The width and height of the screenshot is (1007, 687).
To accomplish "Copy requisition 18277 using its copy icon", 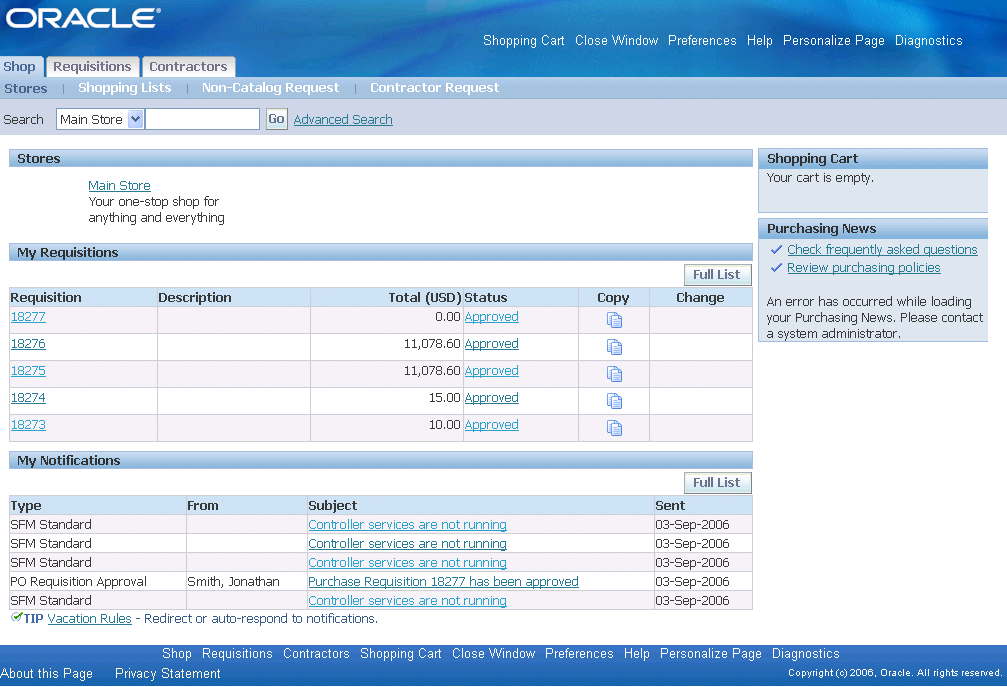I will coord(614,320).
